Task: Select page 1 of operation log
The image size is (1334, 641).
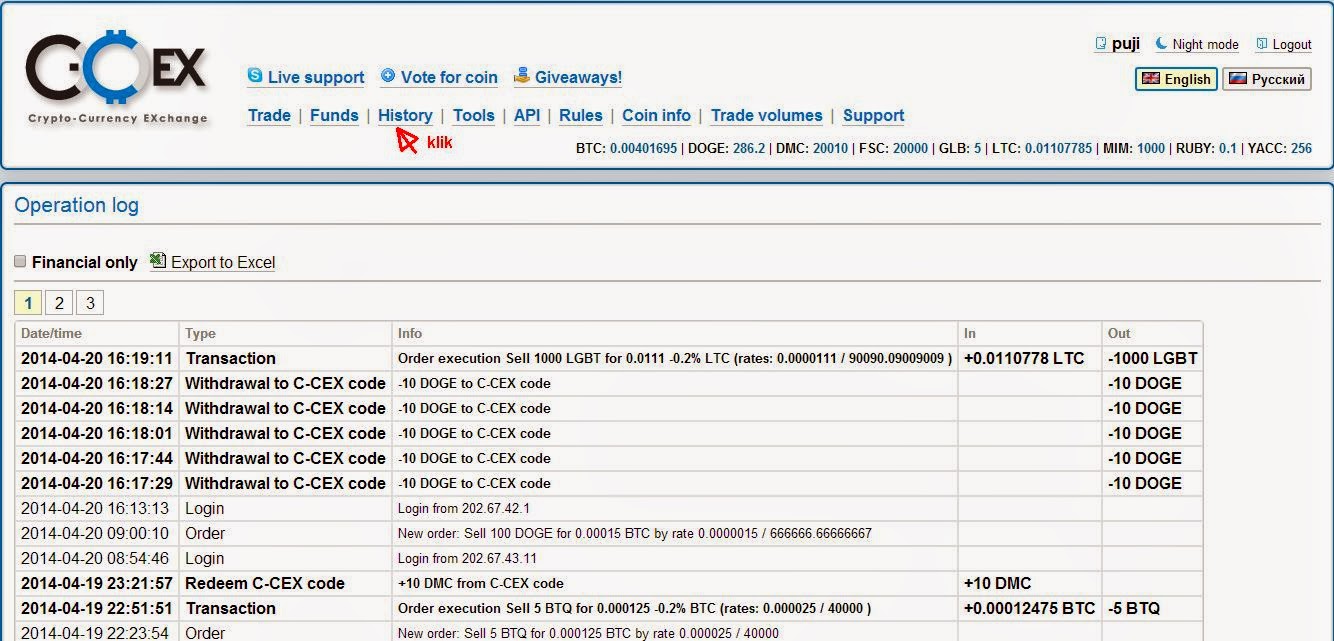Action: pyautogui.click(x=28, y=303)
